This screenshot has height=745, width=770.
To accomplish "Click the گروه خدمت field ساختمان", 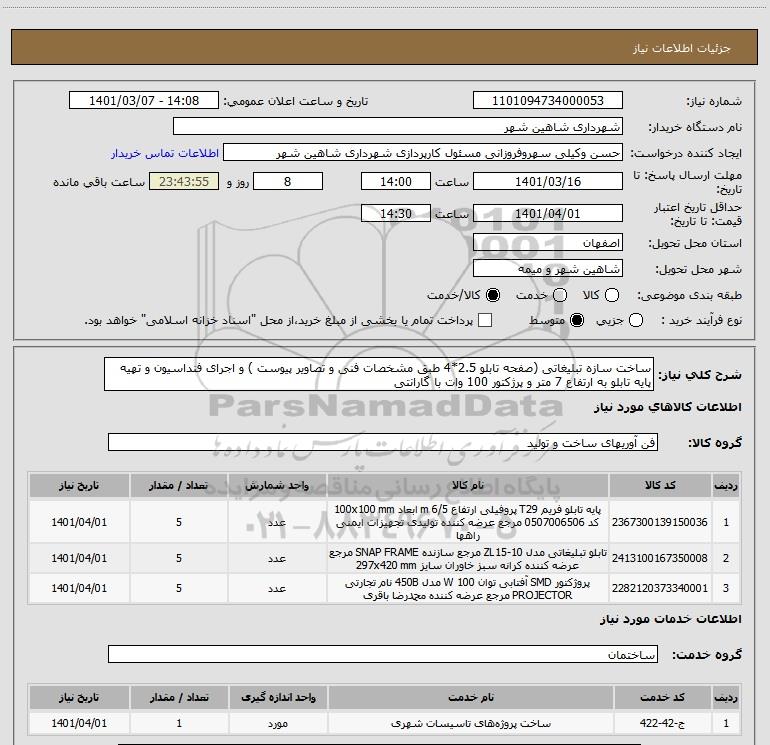I will click(x=383, y=654).
